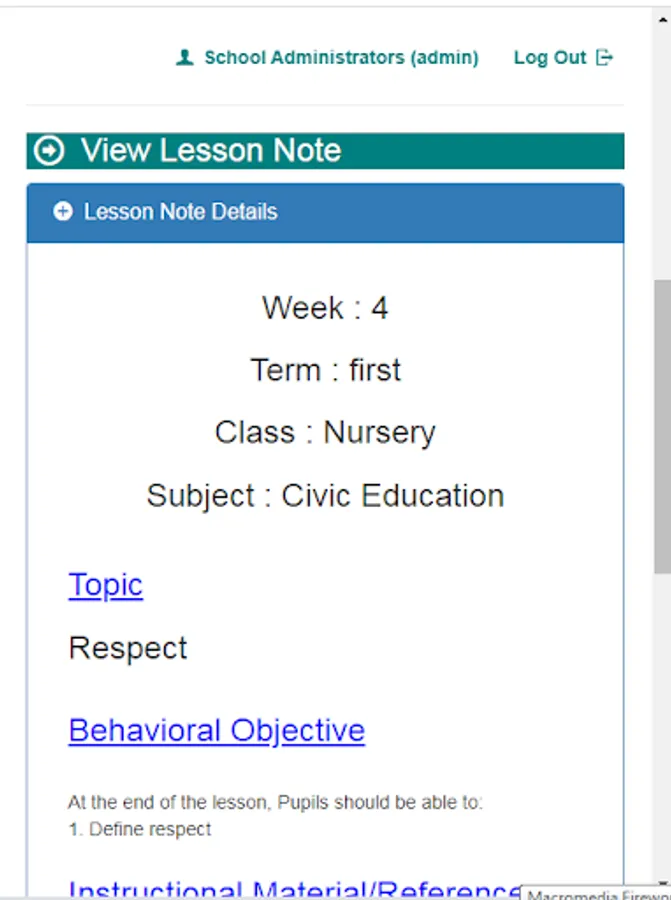Click the plus icon beside Lesson Note Details
The width and height of the screenshot is (671, 900).
[x=63, y=212]
